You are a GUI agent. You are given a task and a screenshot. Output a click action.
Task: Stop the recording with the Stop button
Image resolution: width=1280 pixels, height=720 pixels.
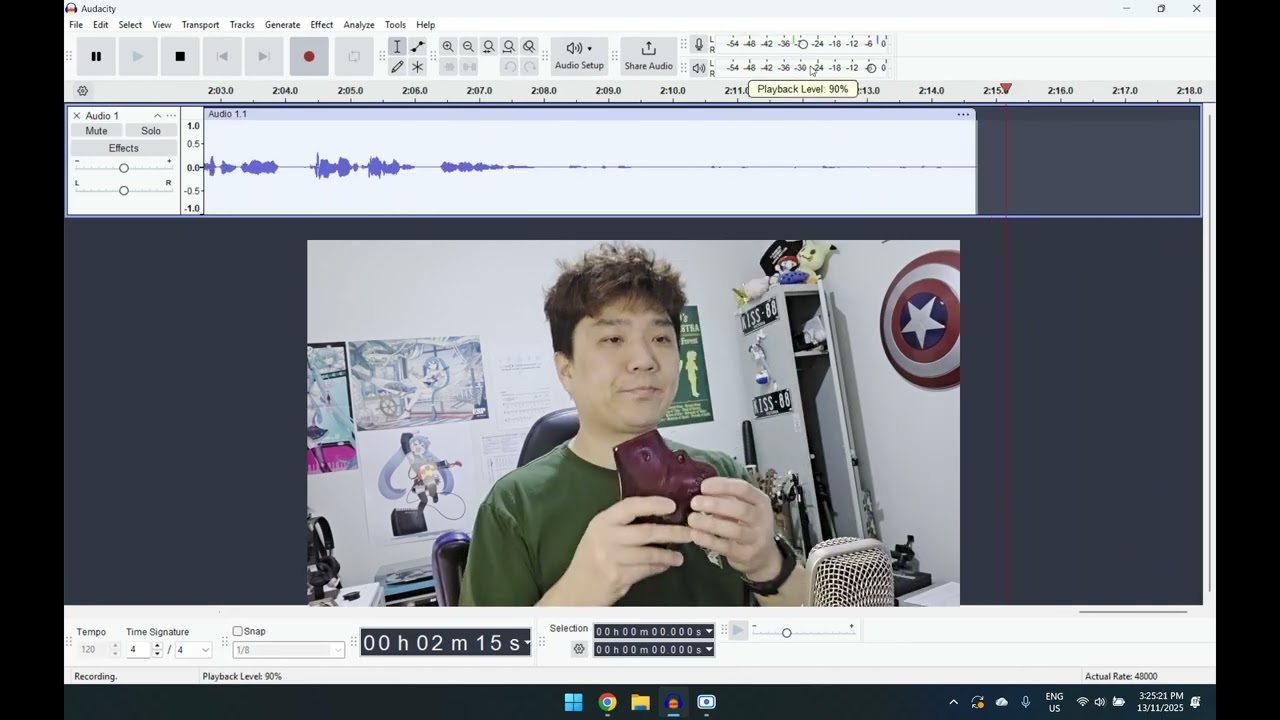180,56
